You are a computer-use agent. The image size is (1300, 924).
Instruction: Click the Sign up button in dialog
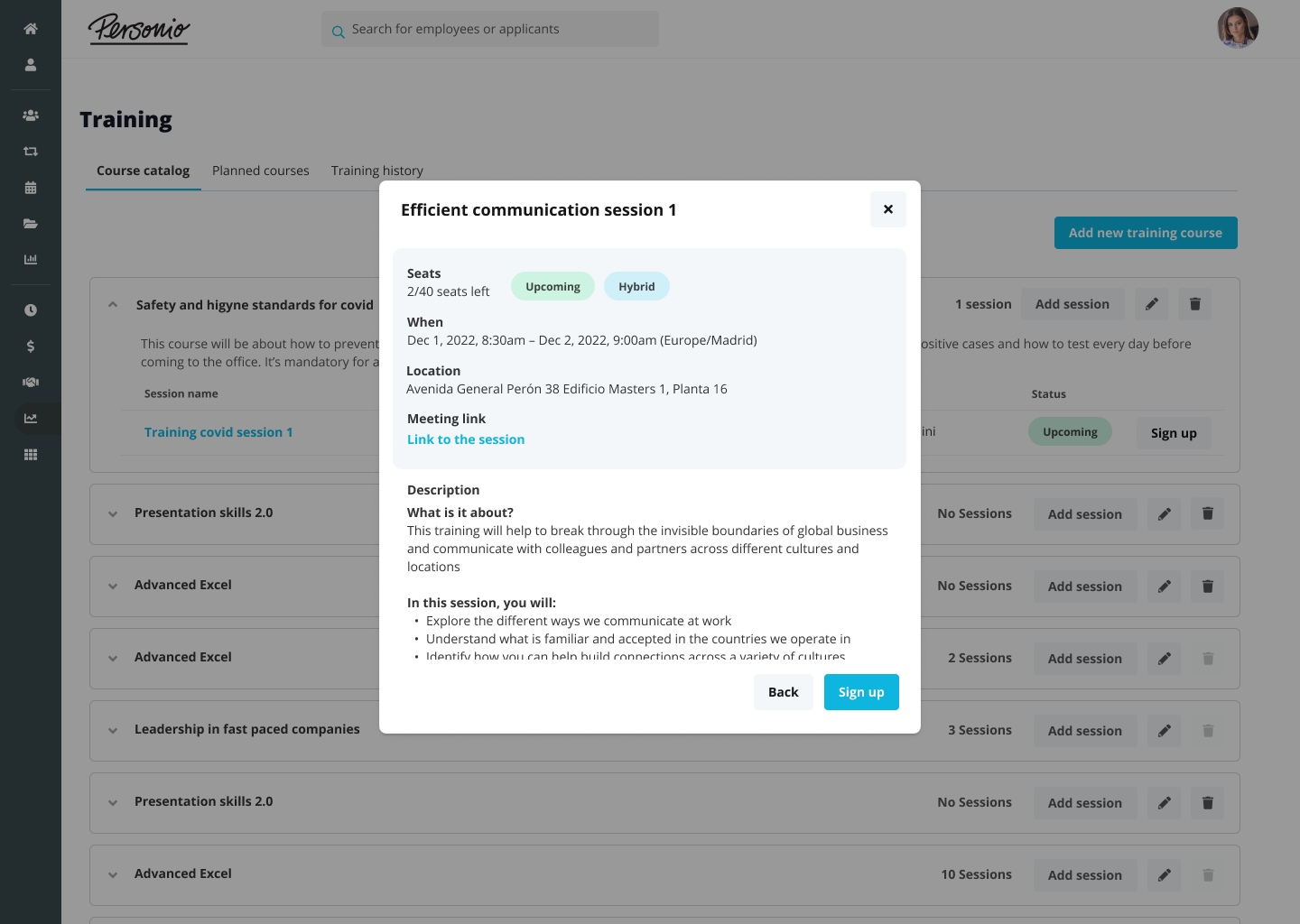861,692
